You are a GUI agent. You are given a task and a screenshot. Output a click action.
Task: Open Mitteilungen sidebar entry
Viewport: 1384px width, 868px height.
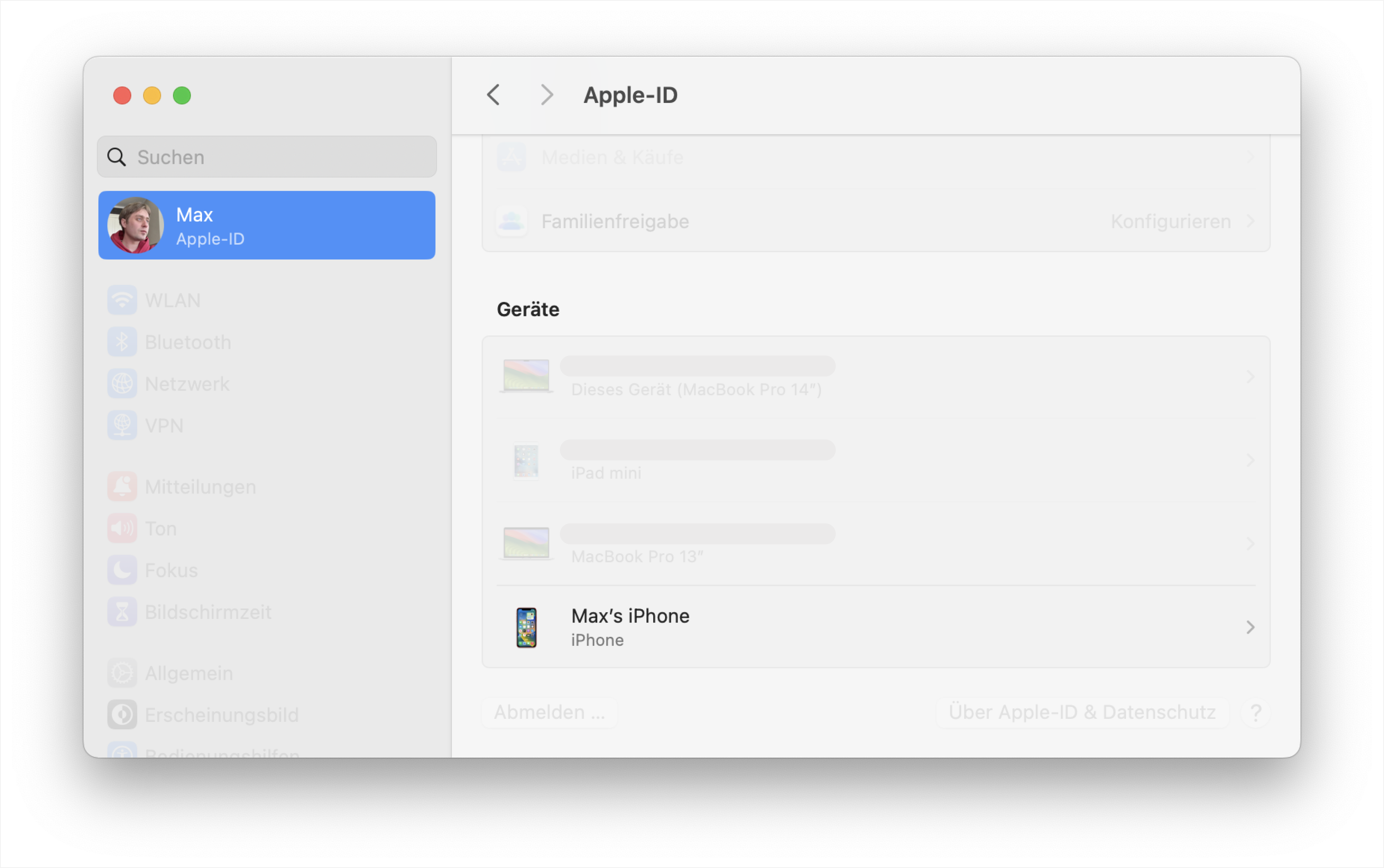(x=267, y=487)
